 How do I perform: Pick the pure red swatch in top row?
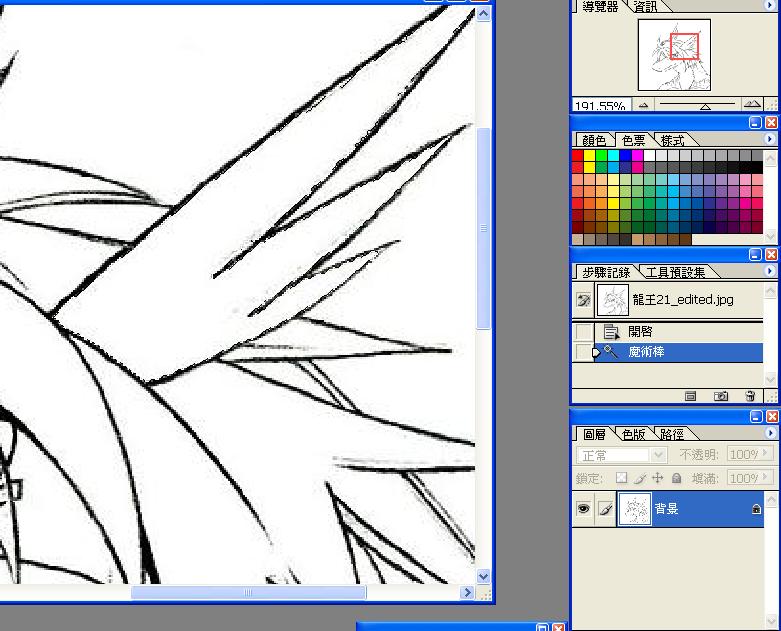(x=578, y=156)
